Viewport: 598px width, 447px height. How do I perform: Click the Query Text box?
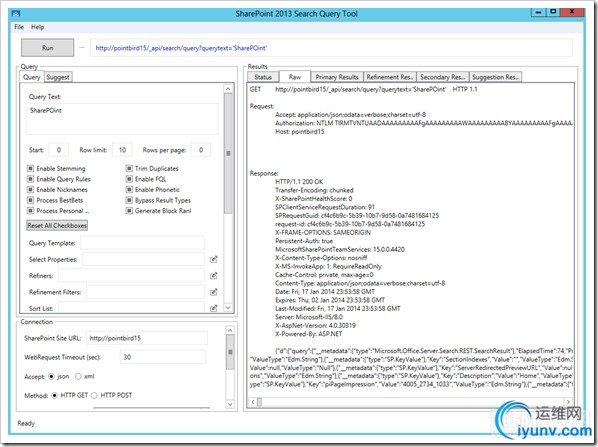(x=122, y=119)
